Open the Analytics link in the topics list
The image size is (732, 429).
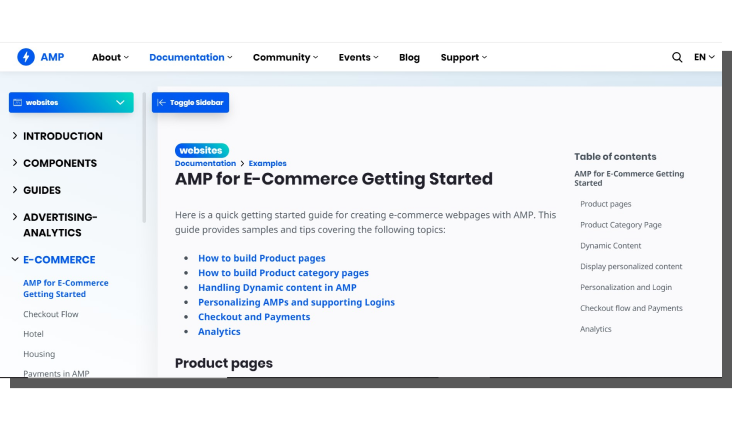click(x=219, y=331)
